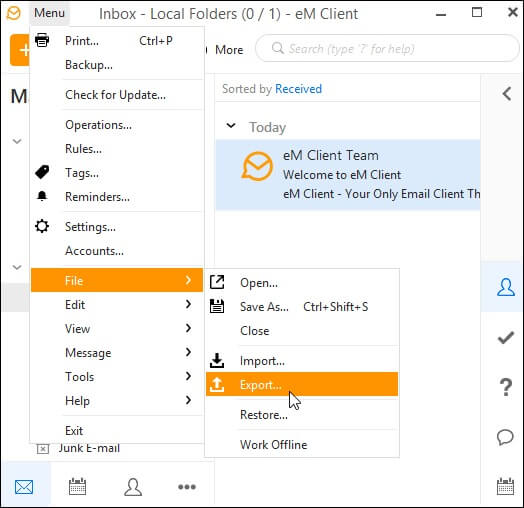Collapse the right sidebar arrow
Screen dimensions: 524x508
click(x=507, y=94)
